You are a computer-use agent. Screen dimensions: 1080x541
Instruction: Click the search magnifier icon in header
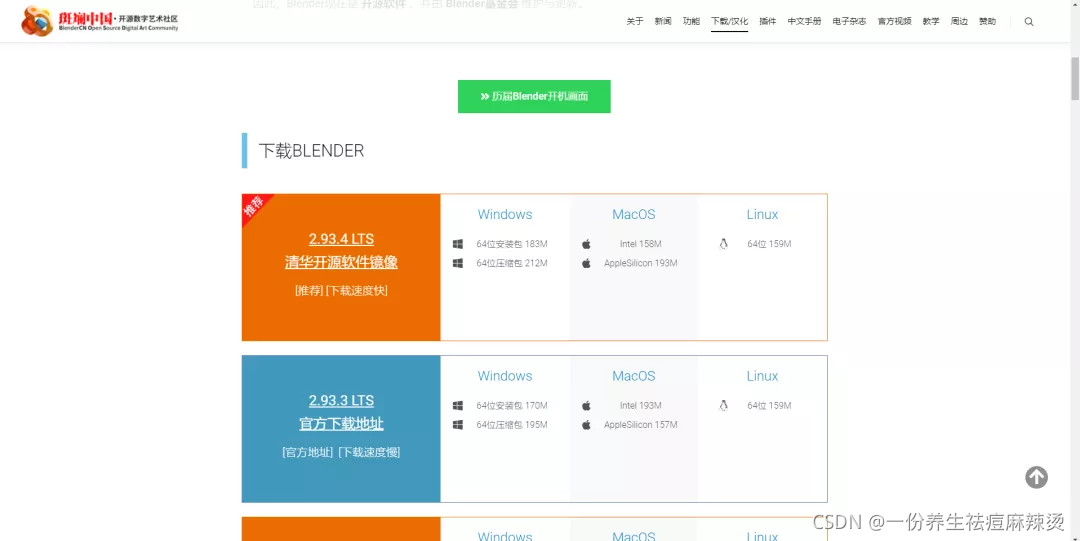click(x=1029, y=21)
